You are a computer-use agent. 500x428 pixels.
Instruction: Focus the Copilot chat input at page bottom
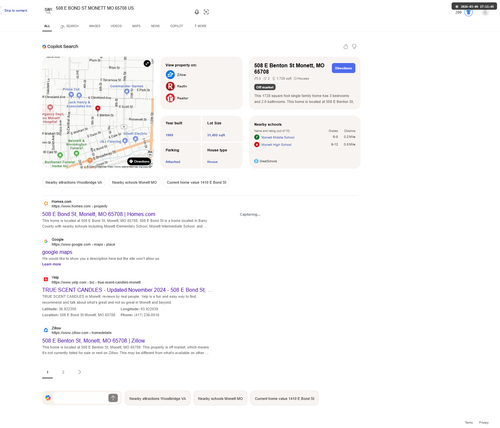80,398
